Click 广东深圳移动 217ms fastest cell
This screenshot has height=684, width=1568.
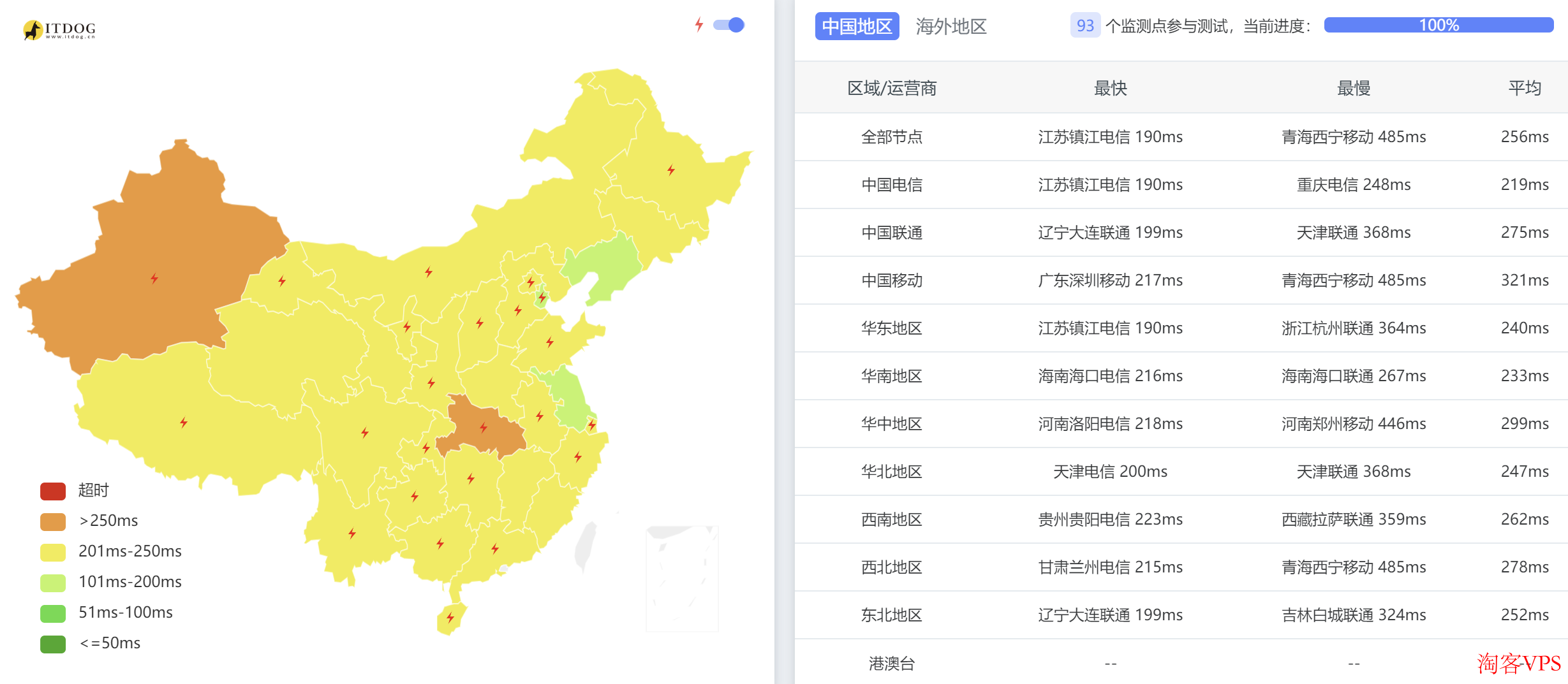point(1111,280)
